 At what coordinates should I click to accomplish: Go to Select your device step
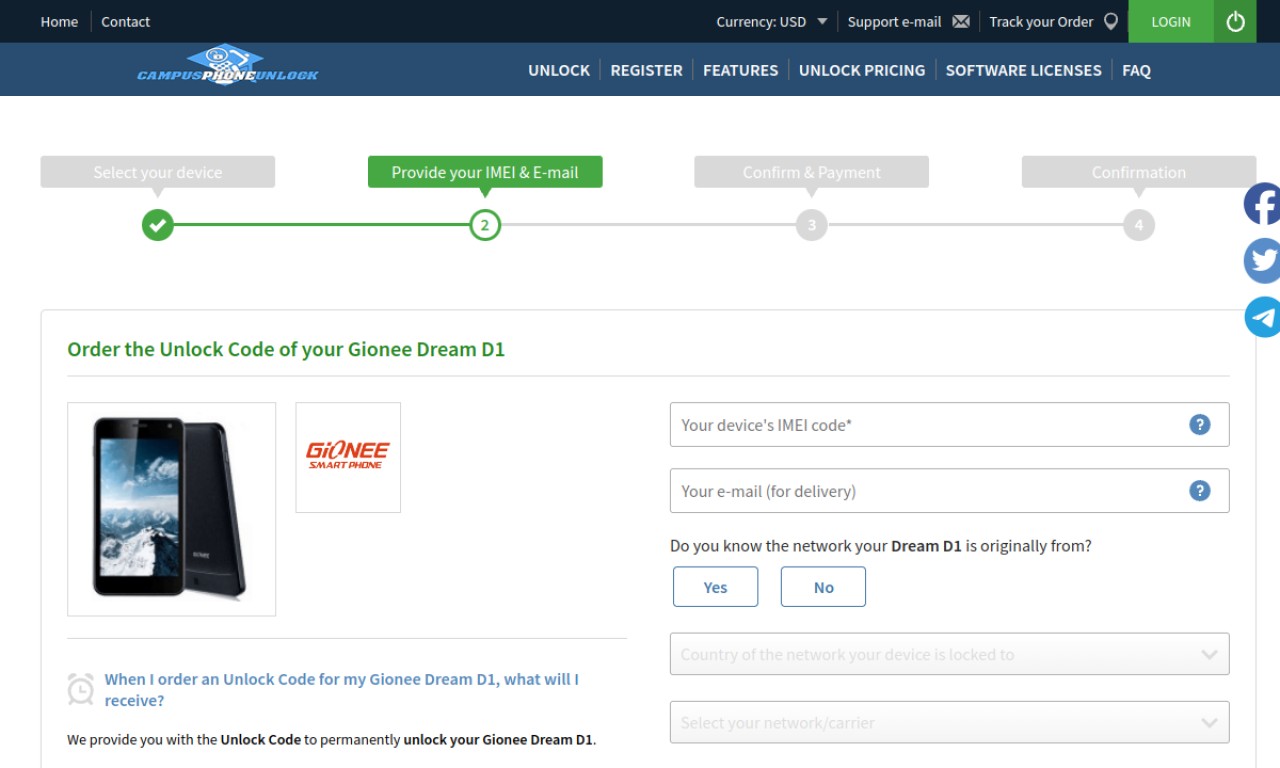coord(158,172)
